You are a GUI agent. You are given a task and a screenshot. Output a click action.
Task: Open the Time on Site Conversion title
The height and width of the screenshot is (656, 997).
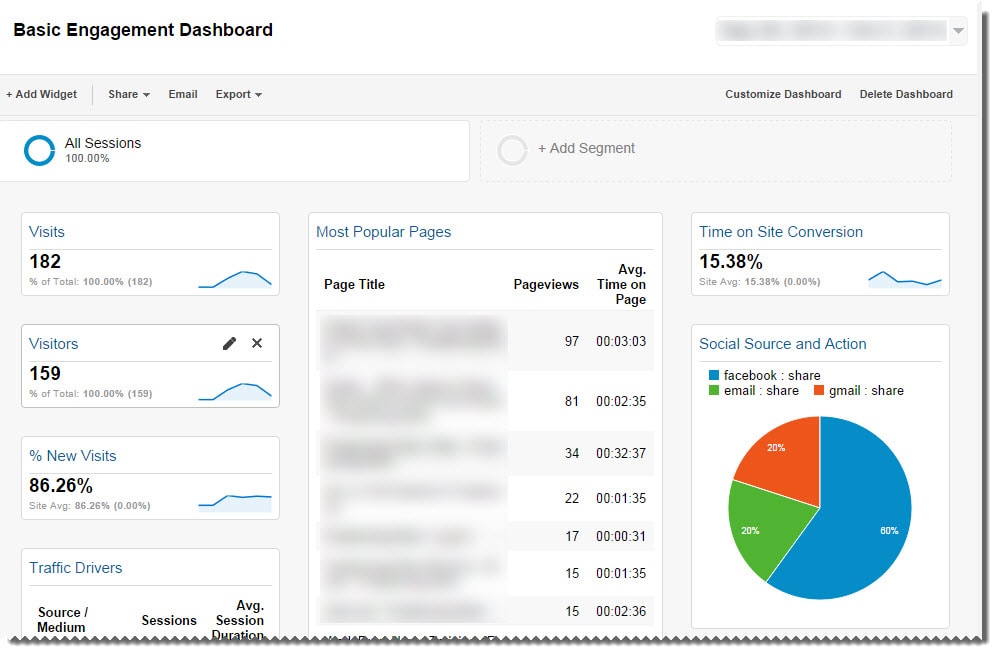(x=781, y=232)
